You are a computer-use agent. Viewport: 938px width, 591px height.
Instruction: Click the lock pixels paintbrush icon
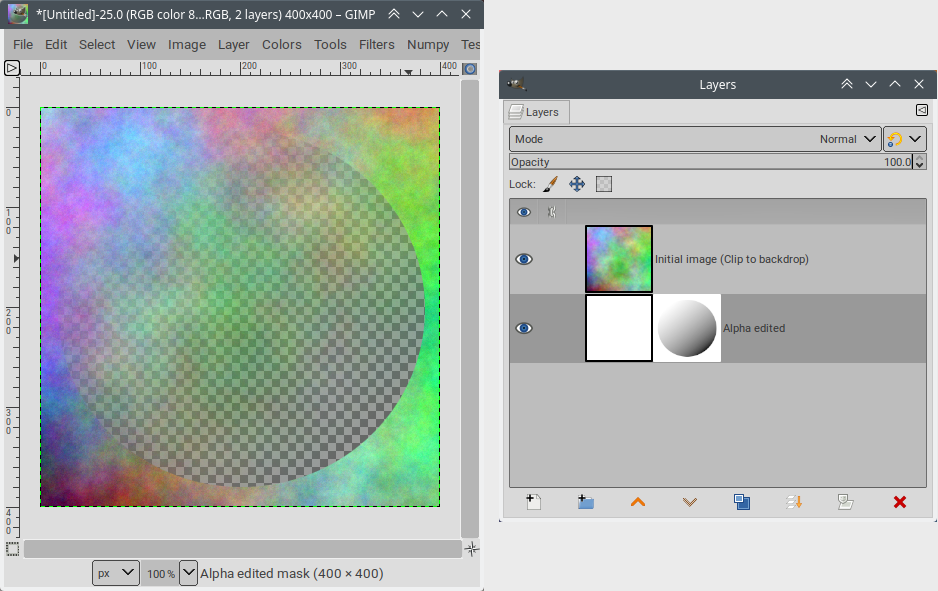(550, 184)
